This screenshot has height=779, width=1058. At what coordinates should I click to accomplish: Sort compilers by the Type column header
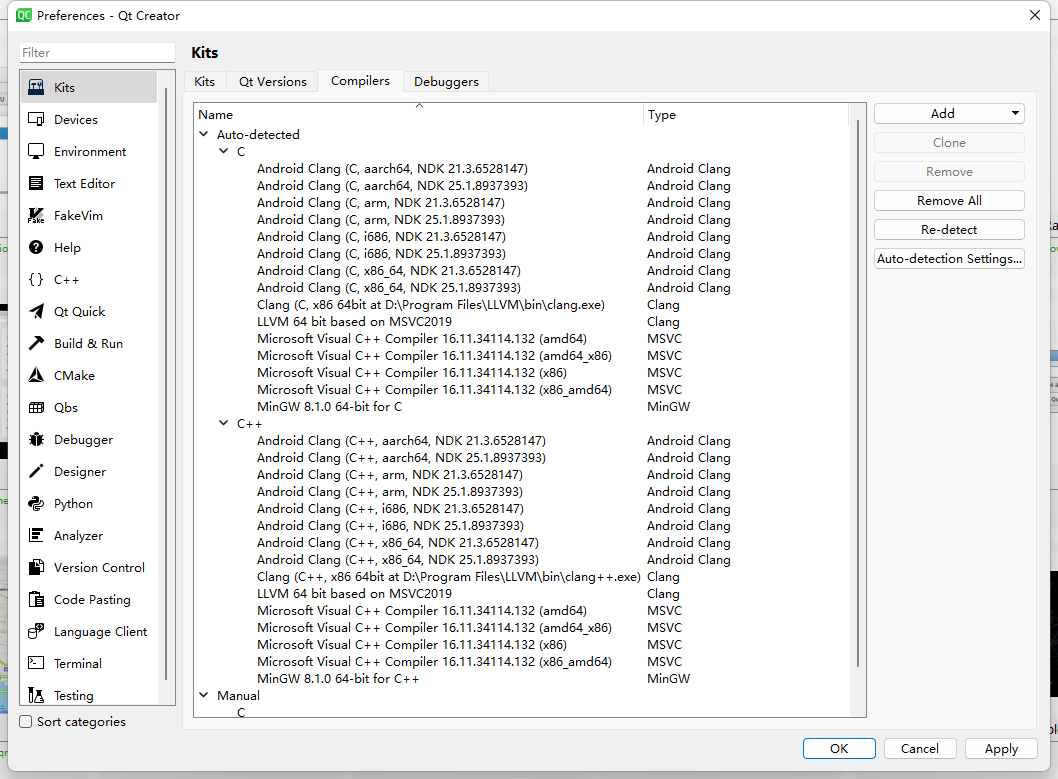(x=746, y=114)
